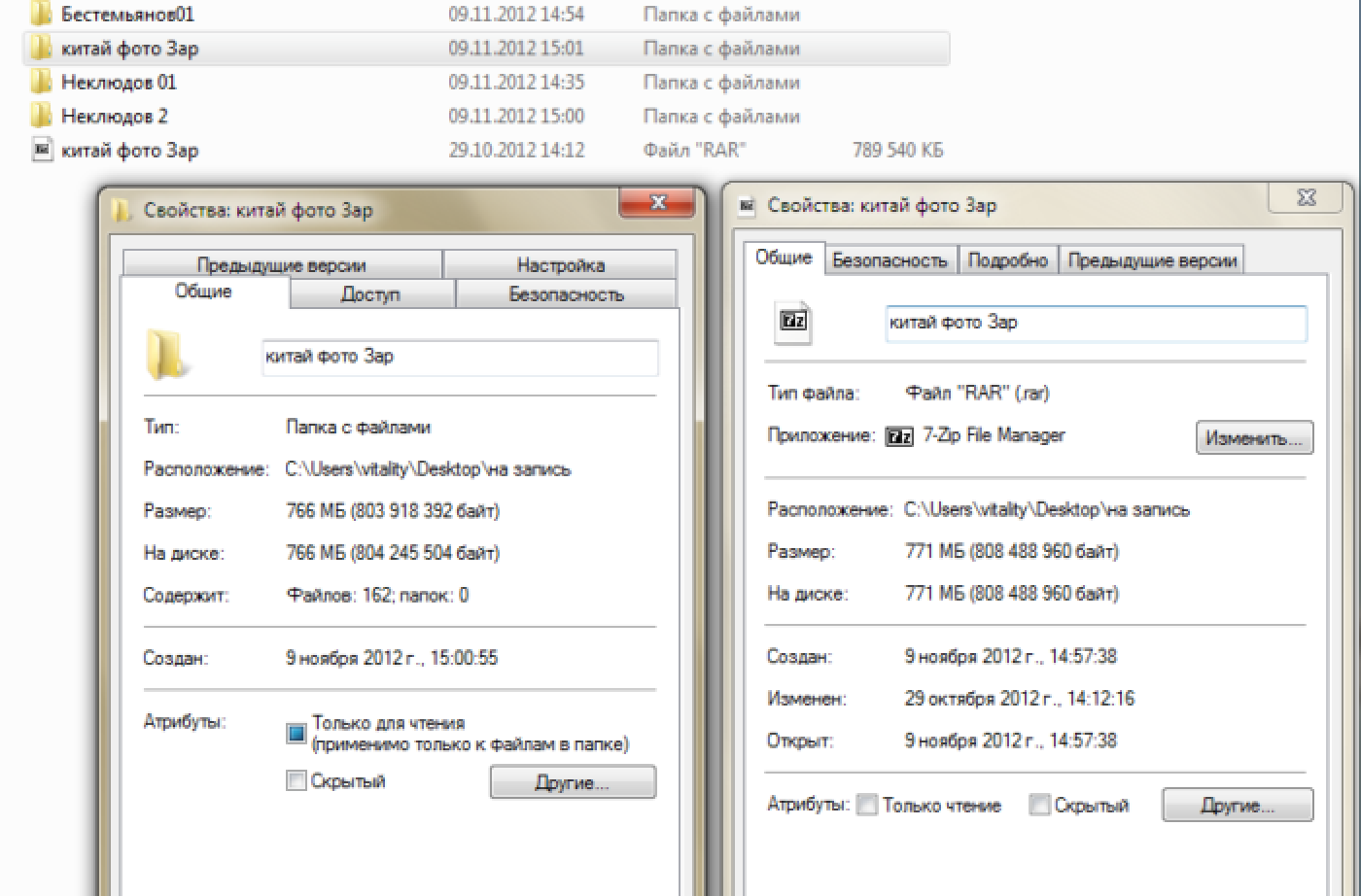Click Другие... button in folder properties

[572, 782]
